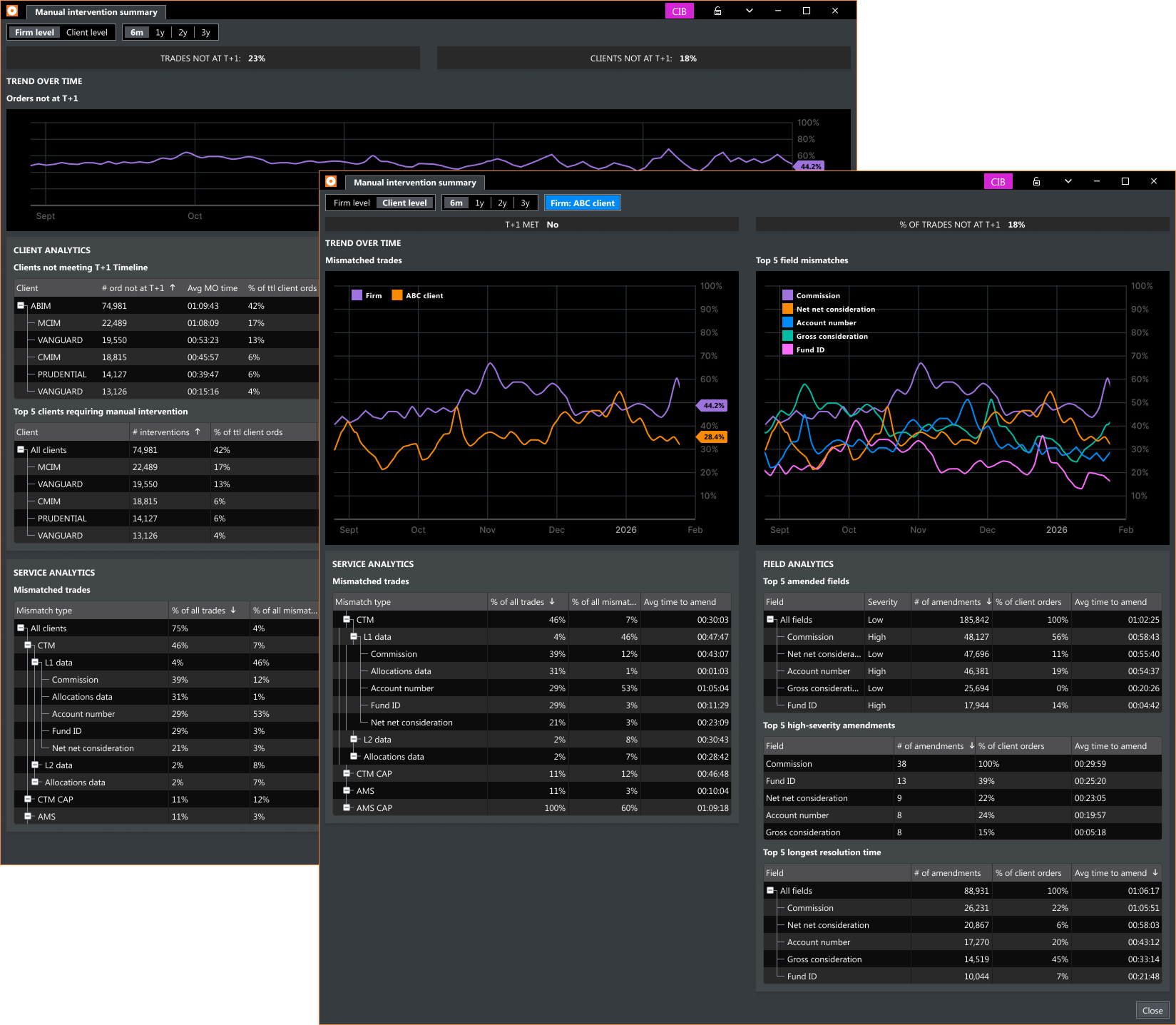Viewport: 1176px width, 1025px height.
Task: Click the lock icon in the front window title bar
Action: tap(1036, 181)
